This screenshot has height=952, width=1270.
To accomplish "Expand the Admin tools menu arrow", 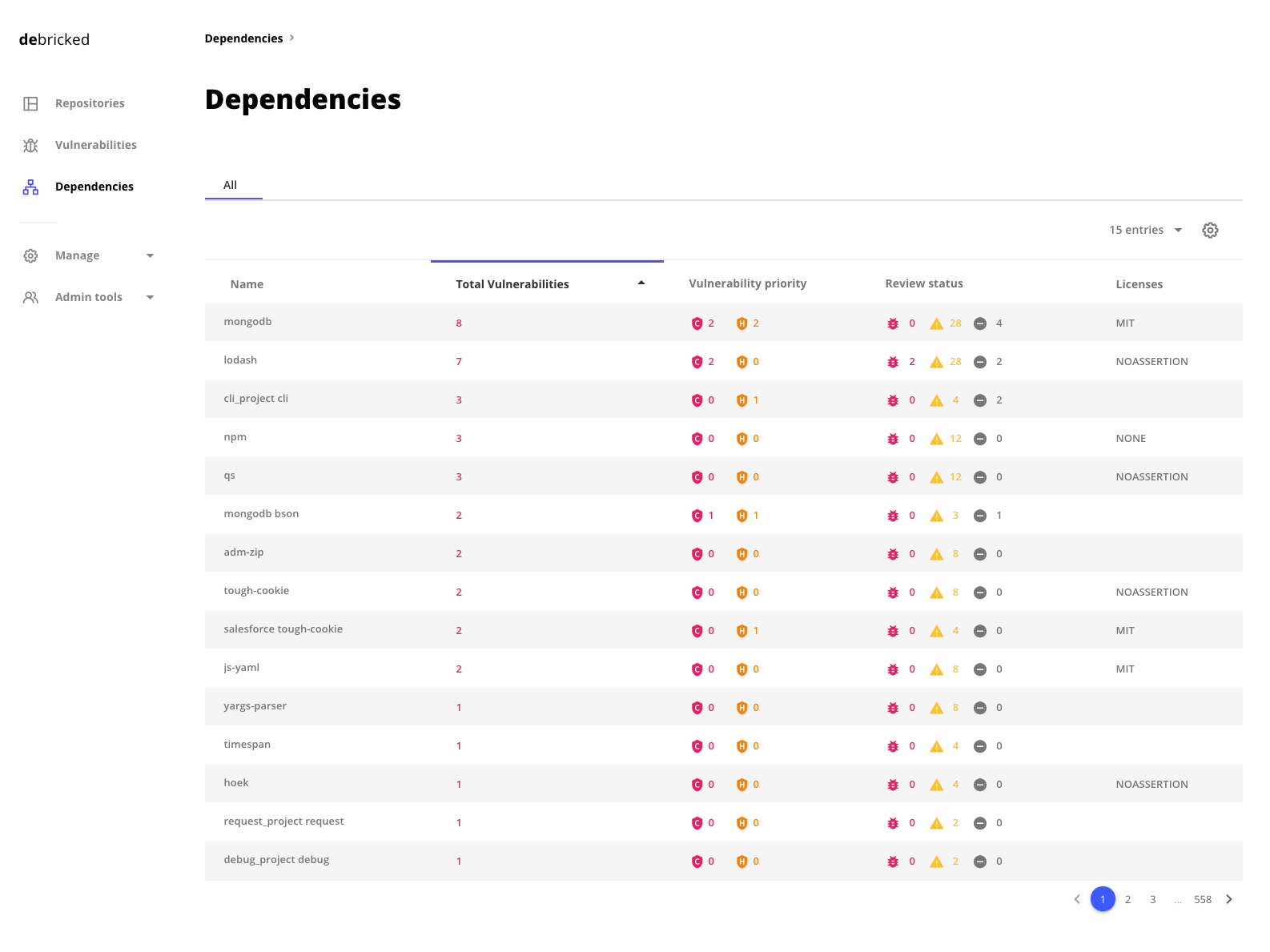I will point(150,297).
